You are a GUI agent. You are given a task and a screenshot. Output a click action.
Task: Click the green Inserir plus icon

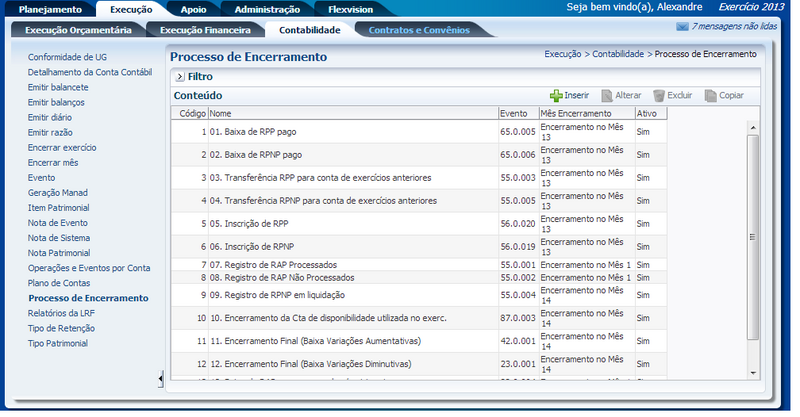click(x=556, y=95)
